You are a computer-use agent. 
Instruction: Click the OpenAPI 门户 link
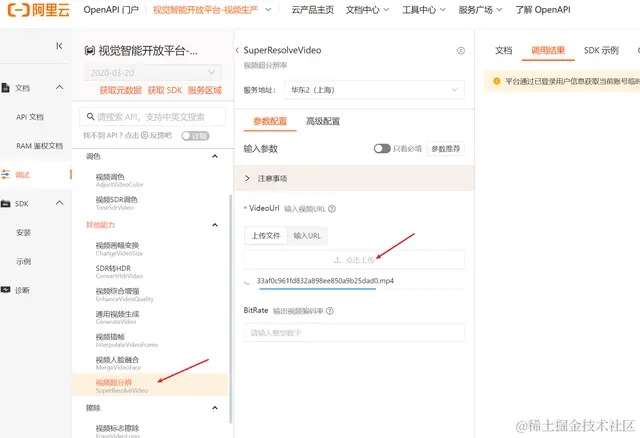(x=111, y=10)
